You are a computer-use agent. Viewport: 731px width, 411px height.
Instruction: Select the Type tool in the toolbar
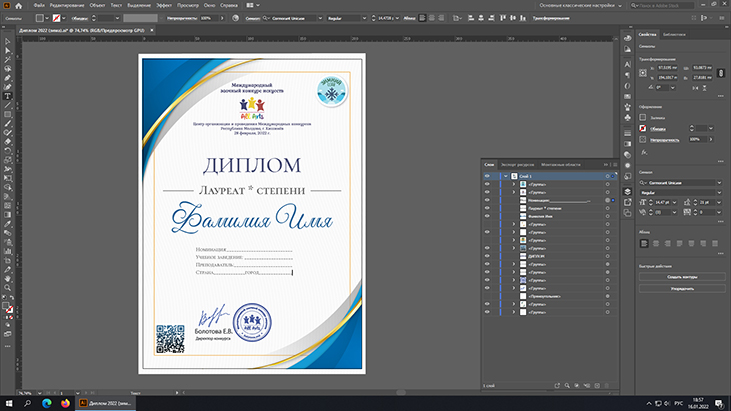pyautogui.click(x=7, y=95)
